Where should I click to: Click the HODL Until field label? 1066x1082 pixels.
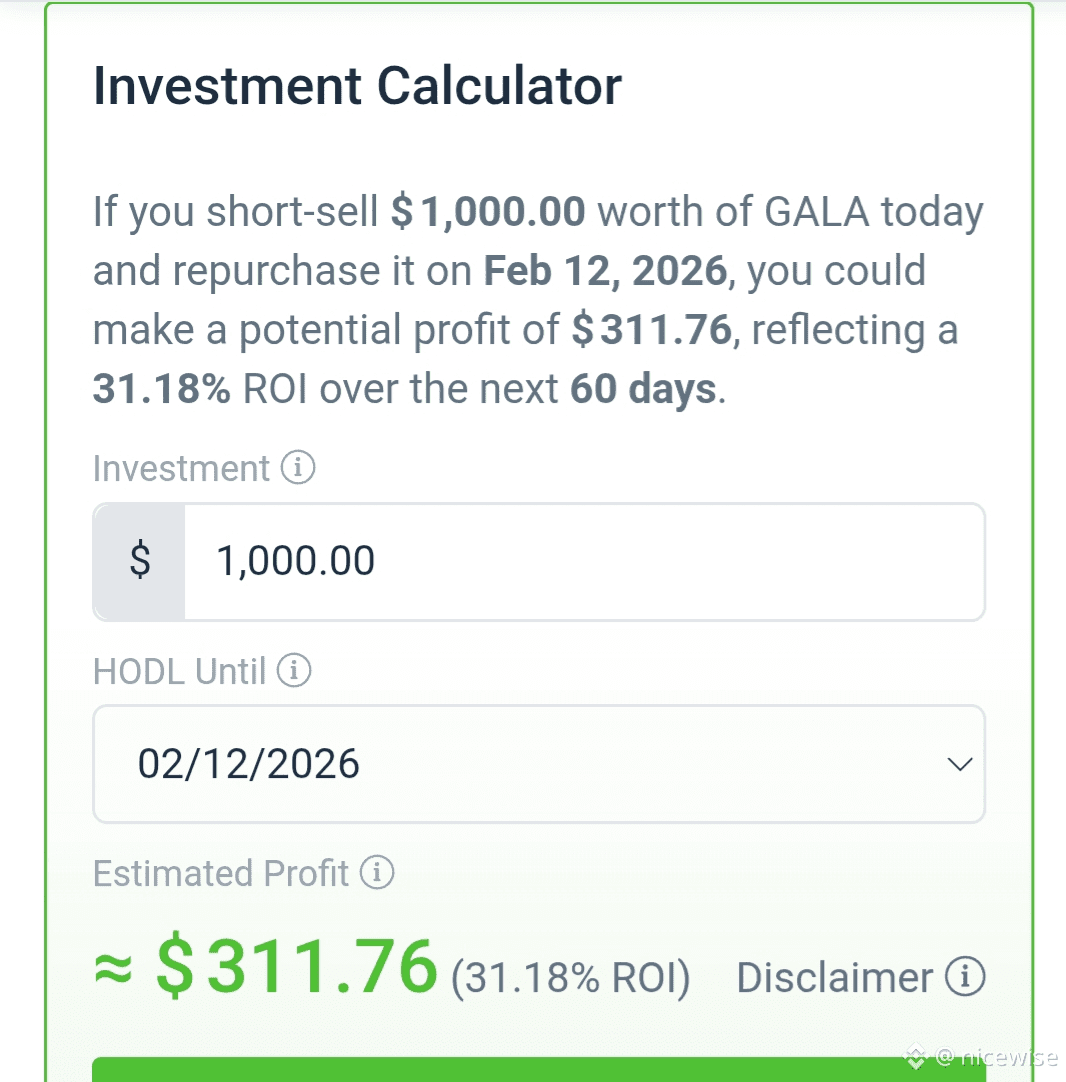tap(179, 671)
